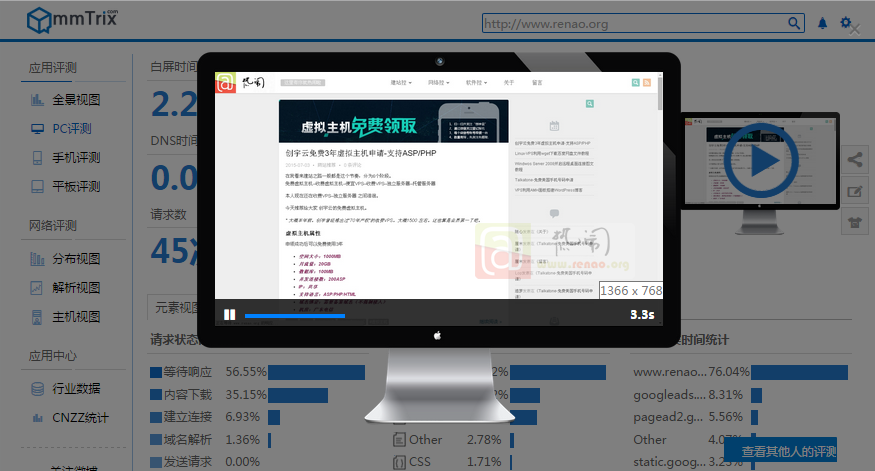The width and height of the screenshot is (875, 471).
Task: Click the red @ logo in the video
Action: point(225,83)
